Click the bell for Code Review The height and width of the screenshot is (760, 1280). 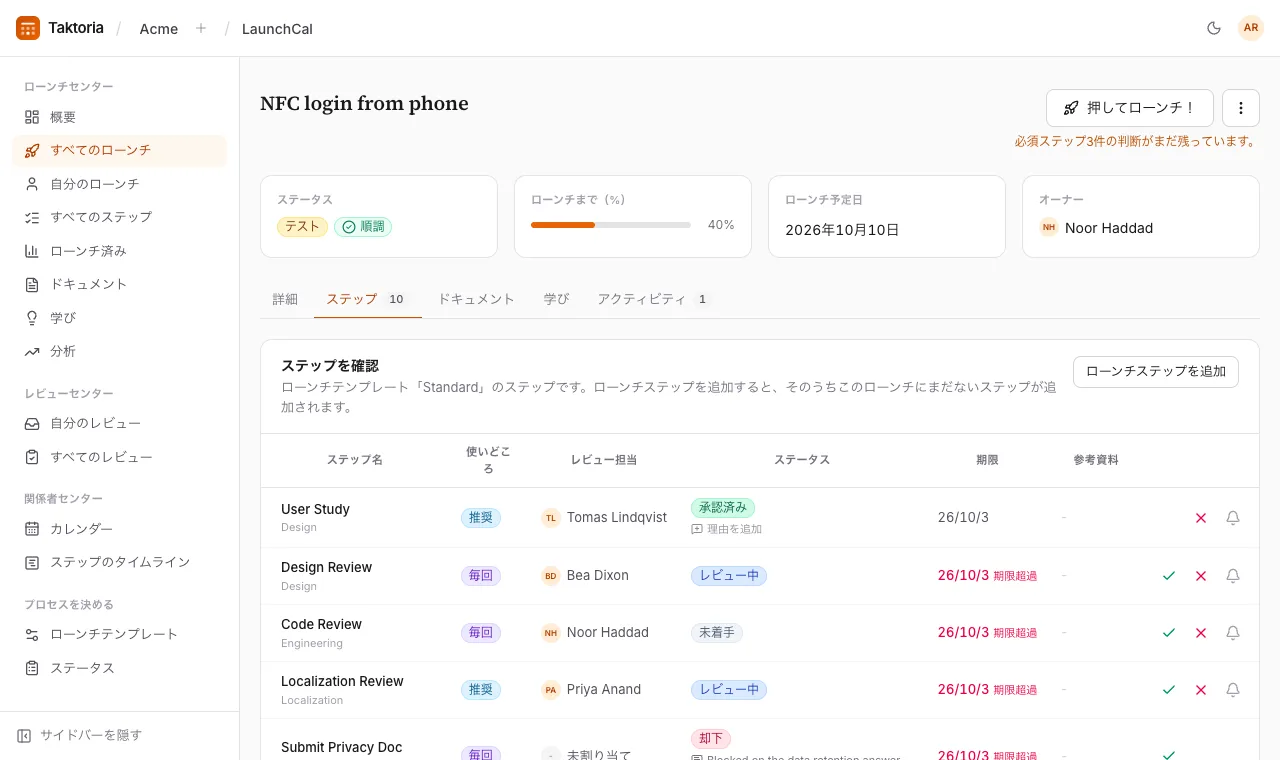point(1233,633)
